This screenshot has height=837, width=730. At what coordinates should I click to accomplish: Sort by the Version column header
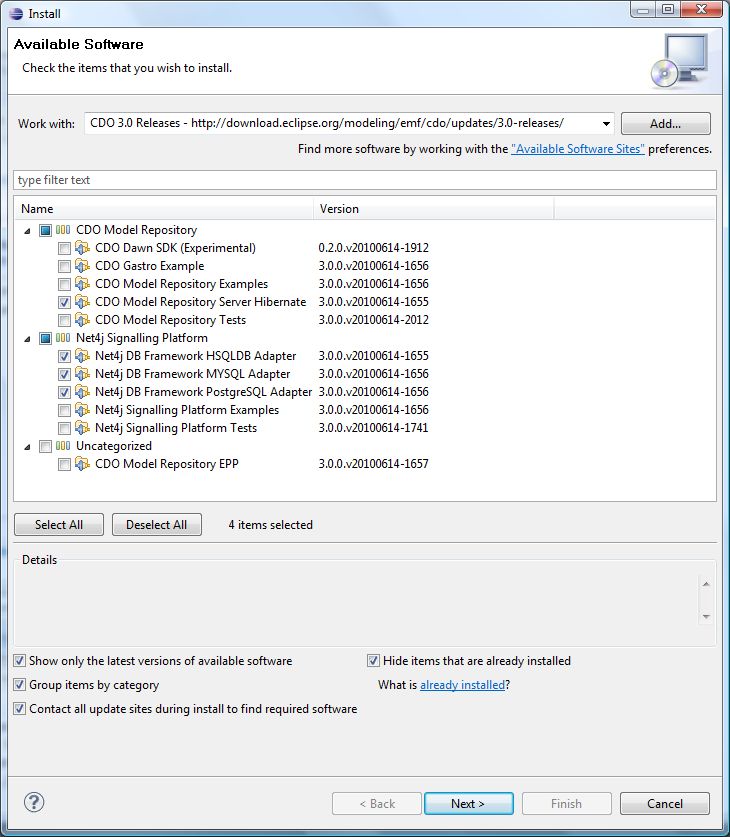pyautogui.click(x=434, y=209)
